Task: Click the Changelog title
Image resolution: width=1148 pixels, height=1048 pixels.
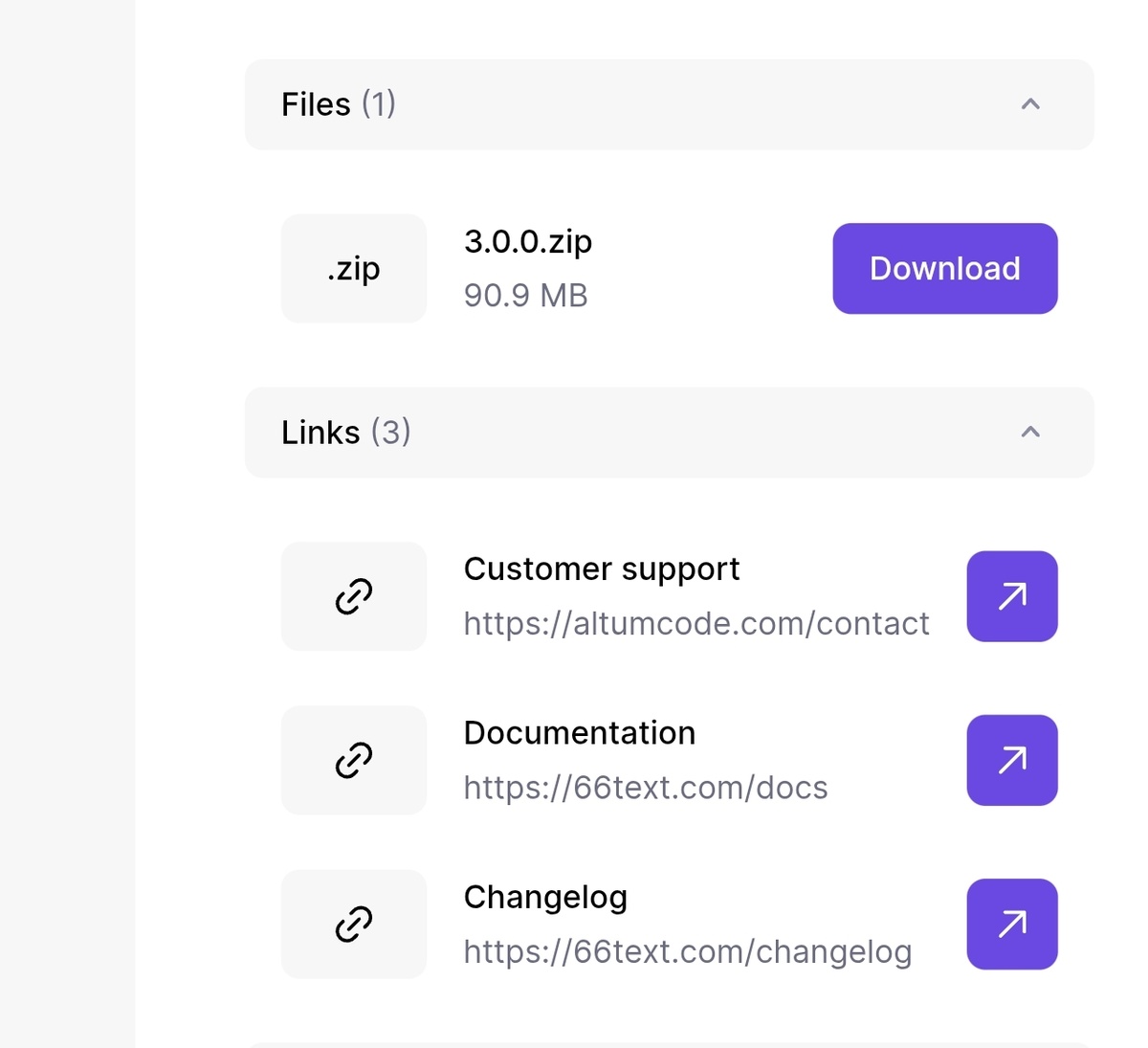Action: tap(545, 897)
